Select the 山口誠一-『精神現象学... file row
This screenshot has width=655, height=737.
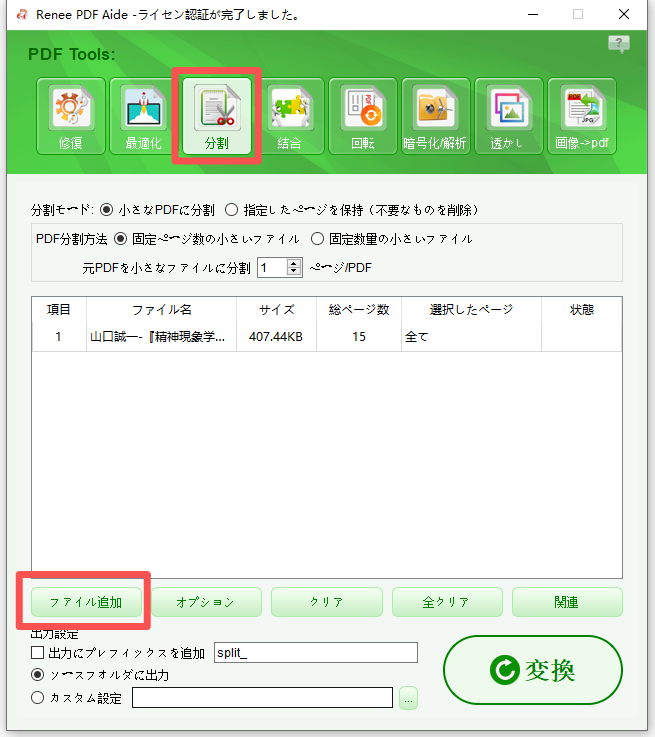(327, 337)
